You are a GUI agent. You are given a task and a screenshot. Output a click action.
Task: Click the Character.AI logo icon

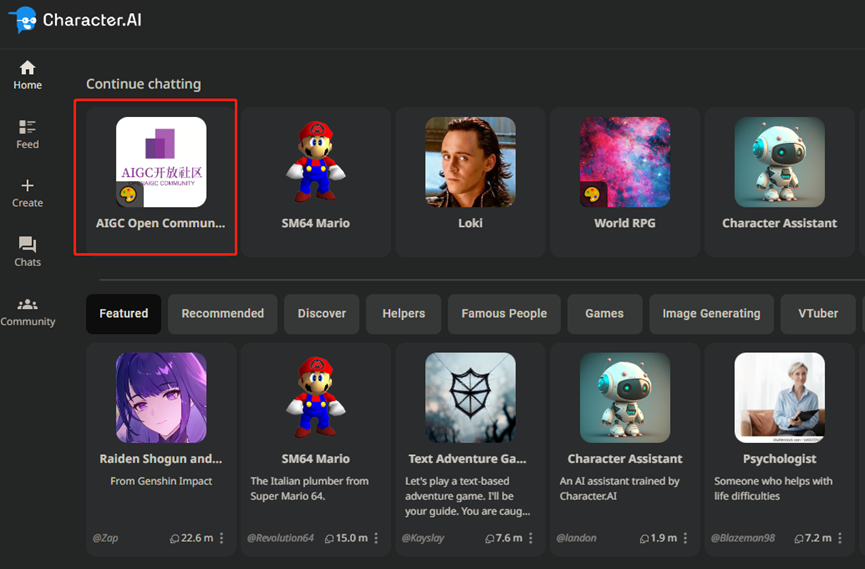[22, 19]
